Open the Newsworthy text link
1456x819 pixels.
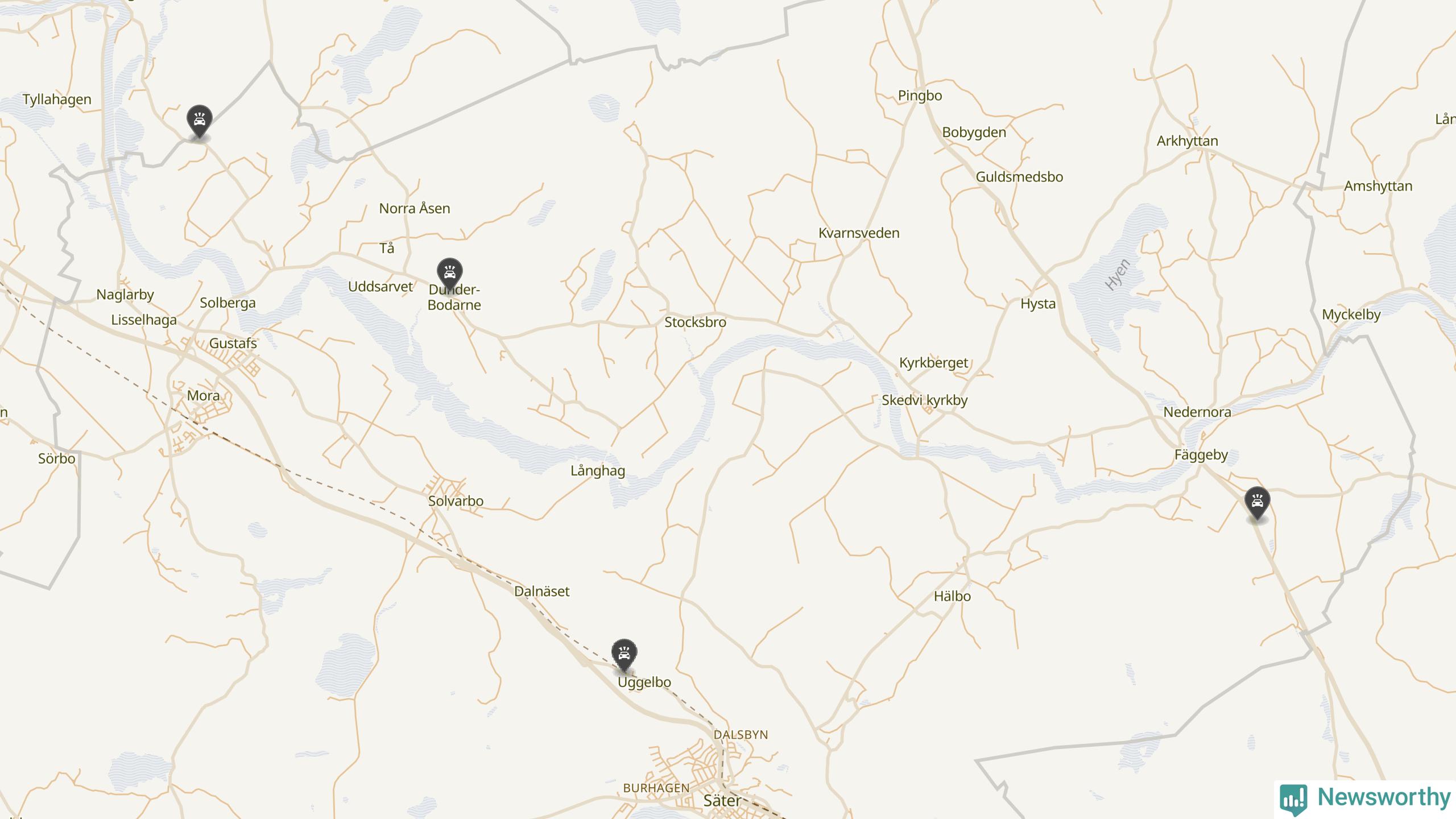click(1384, 797)
